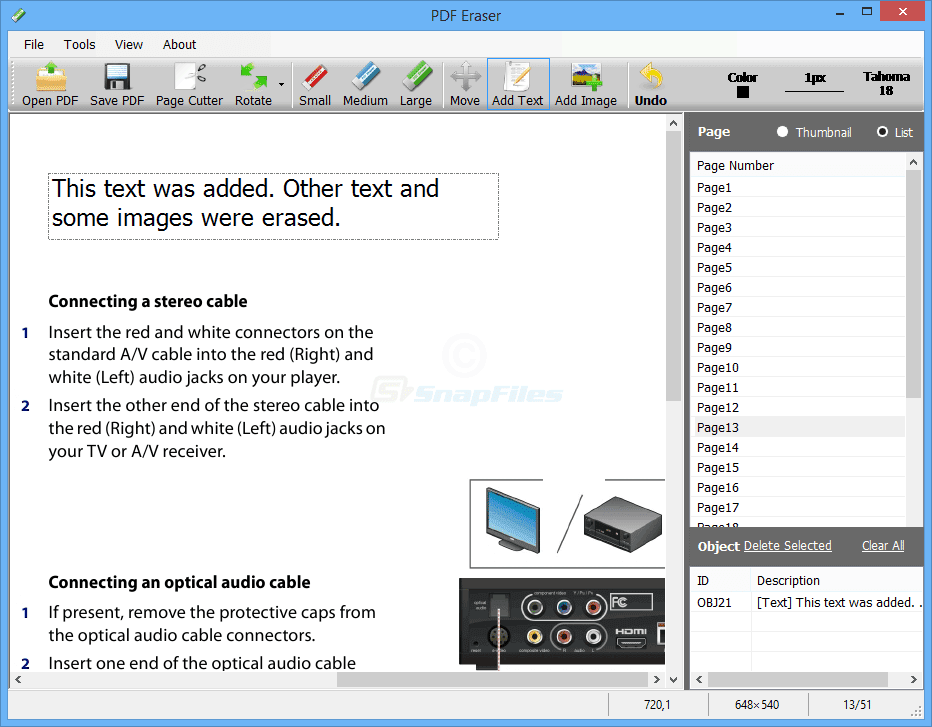Select the Page Cutter tool

click(189, 84)
